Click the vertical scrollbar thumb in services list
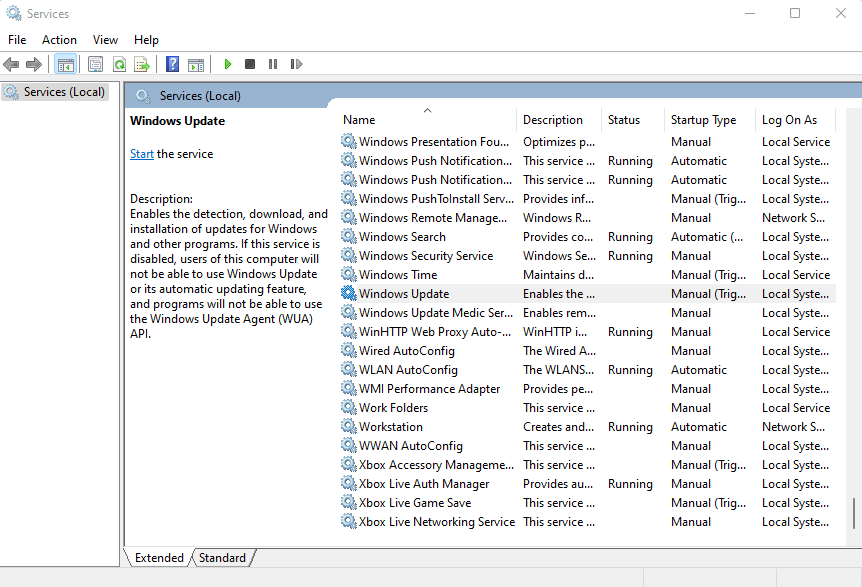Viewport: 862px width, 587px height. (x=853, y=513)
